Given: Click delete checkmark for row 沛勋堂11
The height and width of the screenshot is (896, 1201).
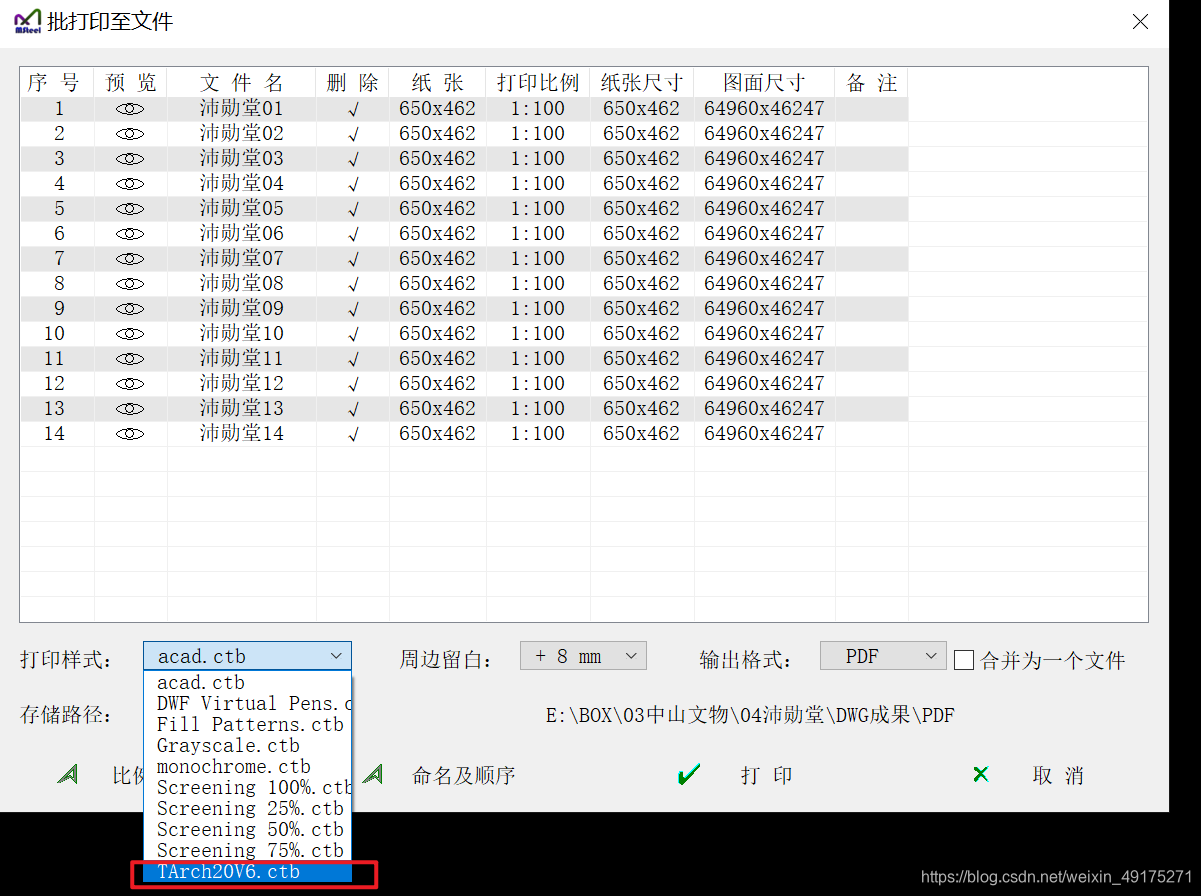Looking at the screenshot, I should tap(353, 360).
